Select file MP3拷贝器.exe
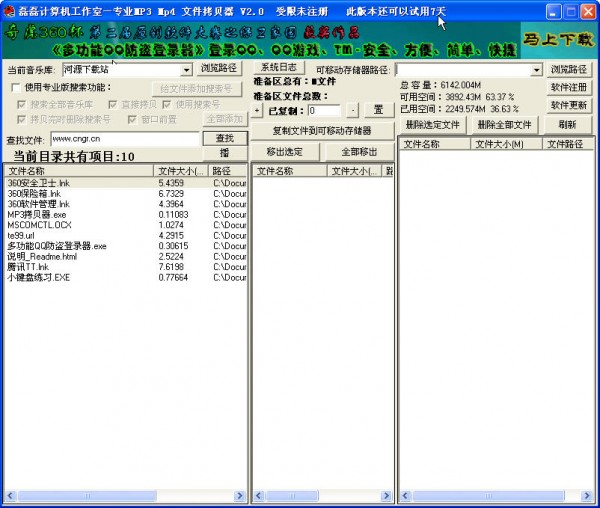The height and width of the screenshot is (508, 600). (37, 215)
